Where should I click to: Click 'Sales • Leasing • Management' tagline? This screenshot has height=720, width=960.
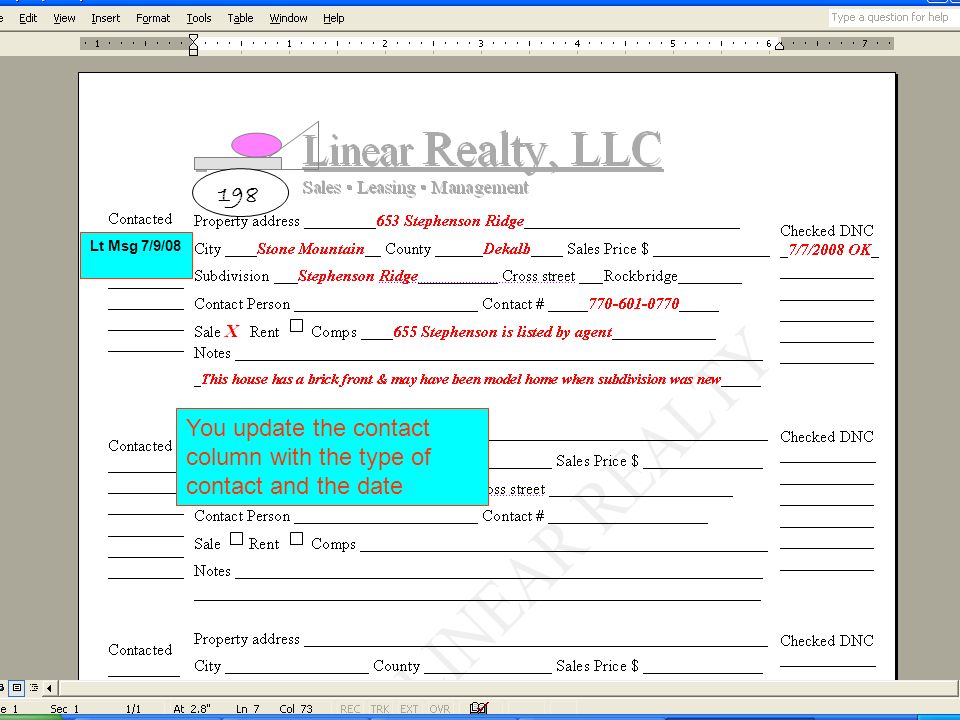pyautogui.click(x=415, y=187)
